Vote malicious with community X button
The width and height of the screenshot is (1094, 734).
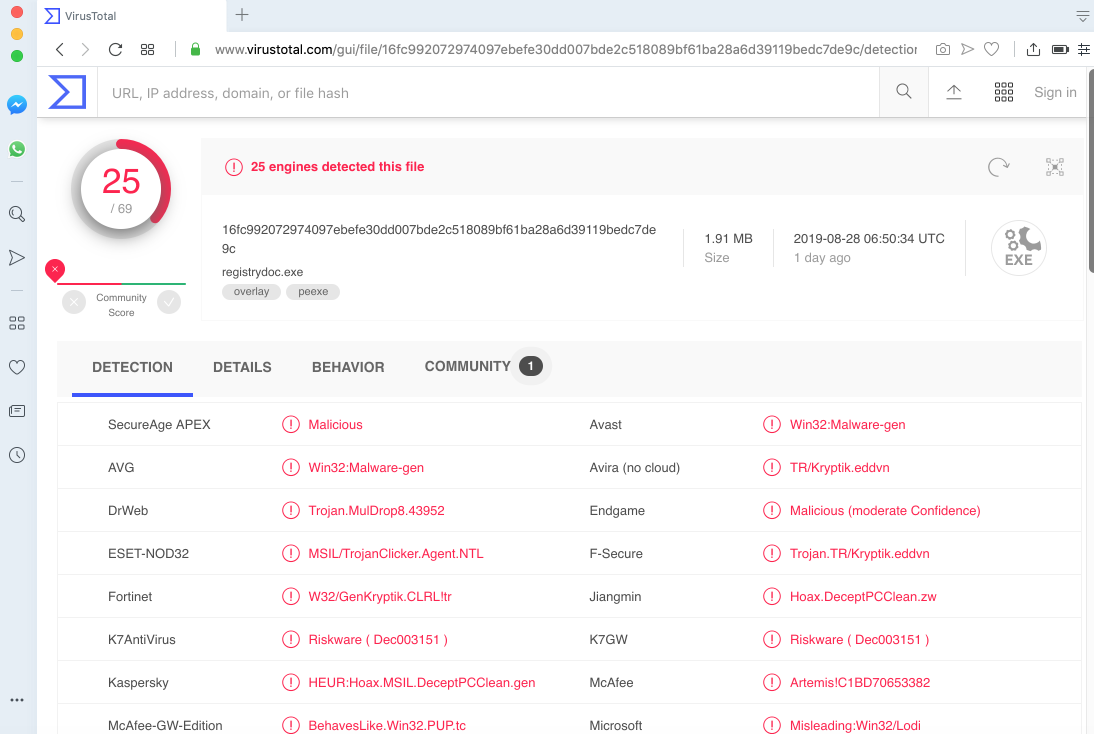(x=74, y=302)
